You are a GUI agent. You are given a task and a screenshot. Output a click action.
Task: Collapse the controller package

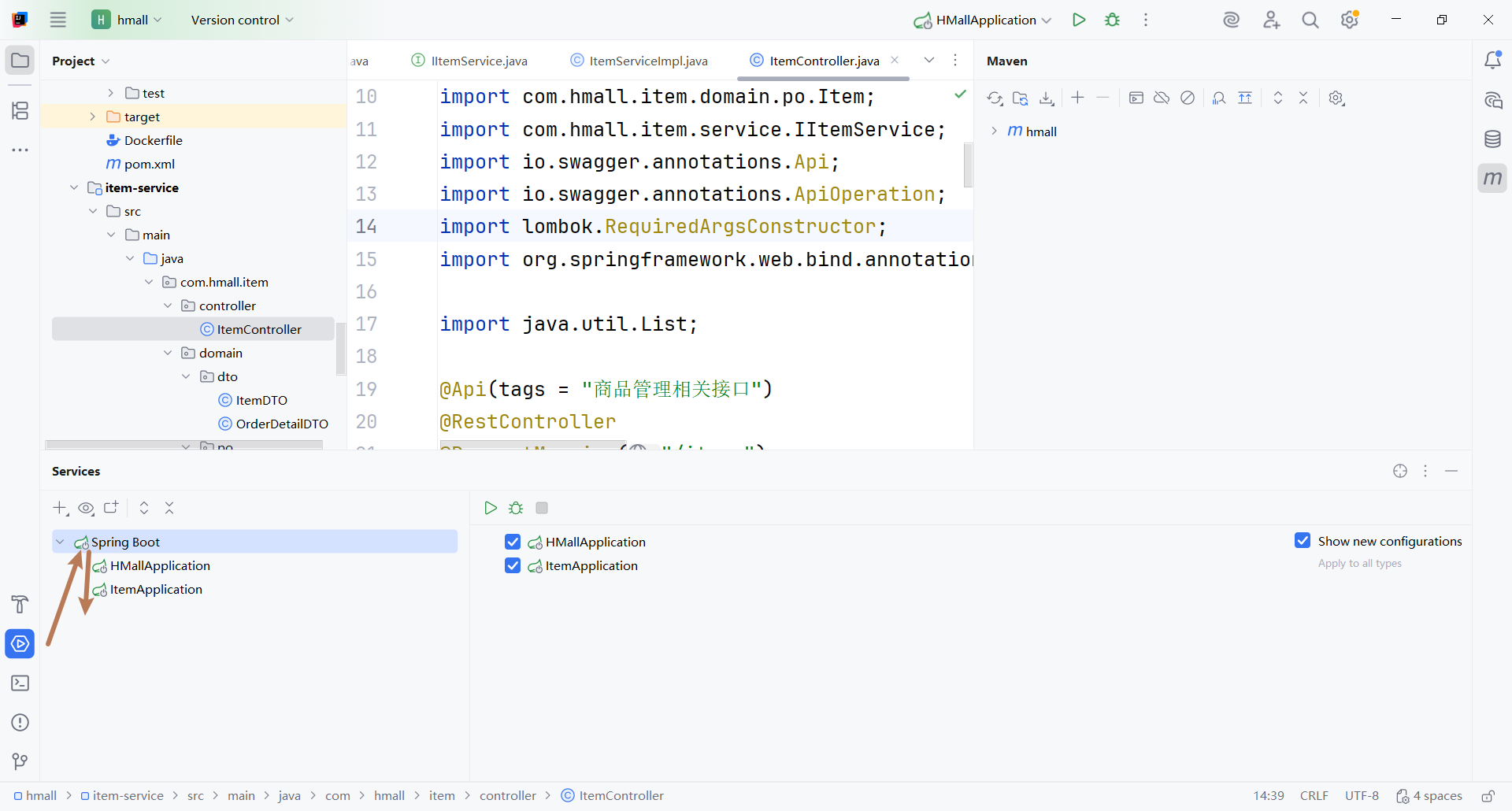tap(168, 306)
